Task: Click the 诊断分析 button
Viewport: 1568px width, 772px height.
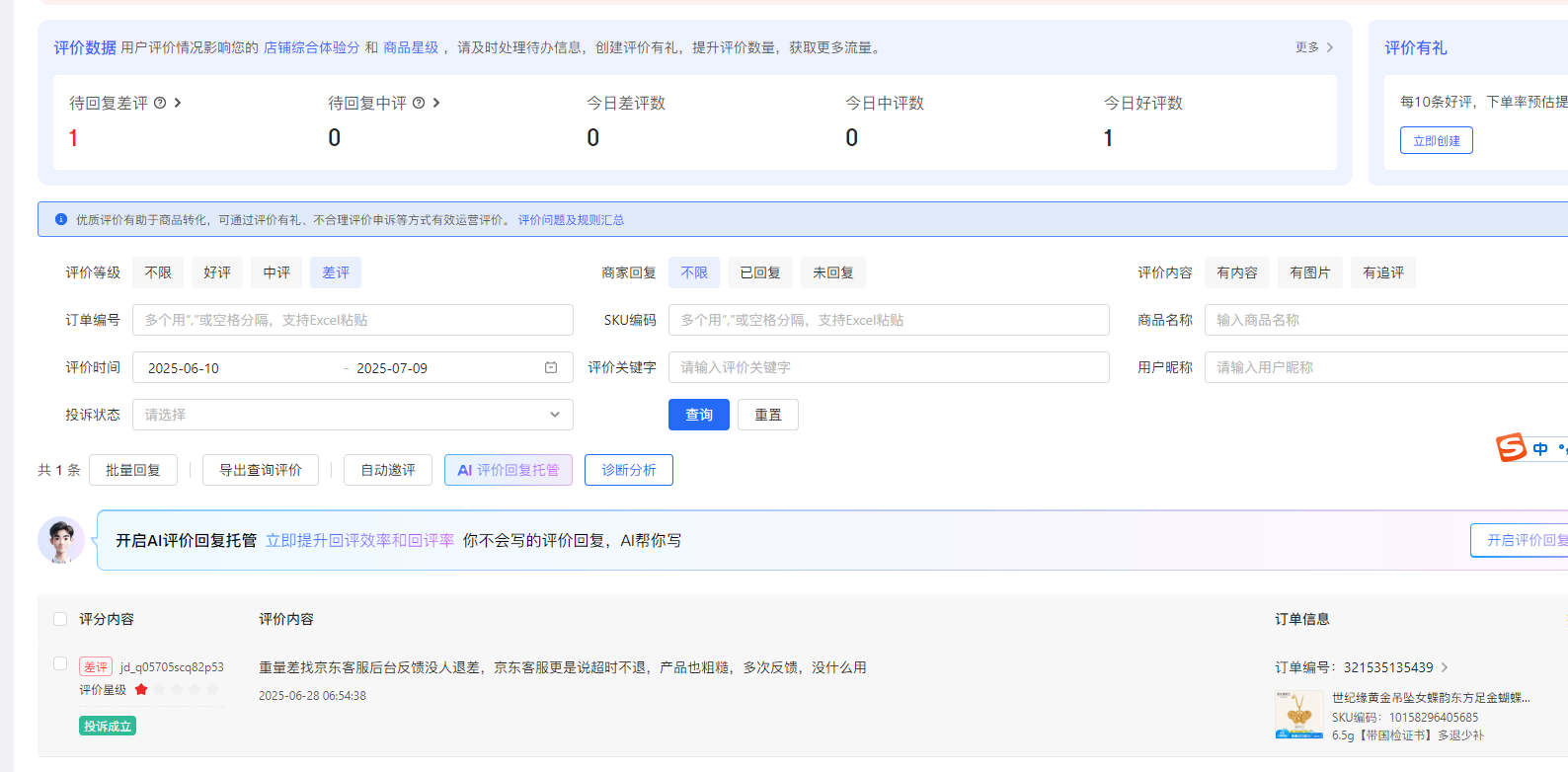Action: click(x=628, y=470)
